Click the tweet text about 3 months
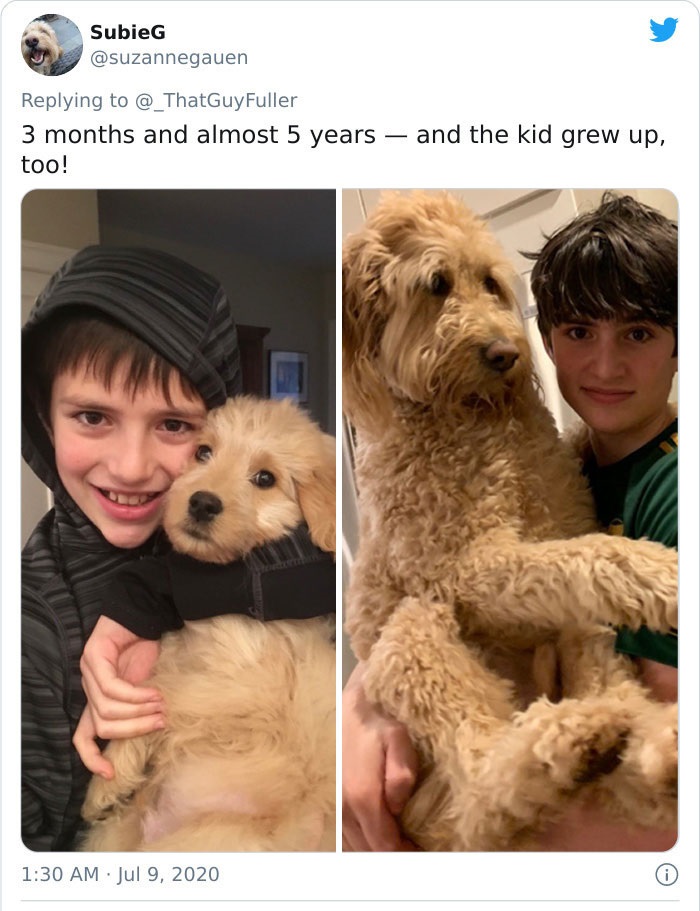700x911 pixels. coord(343,149)
